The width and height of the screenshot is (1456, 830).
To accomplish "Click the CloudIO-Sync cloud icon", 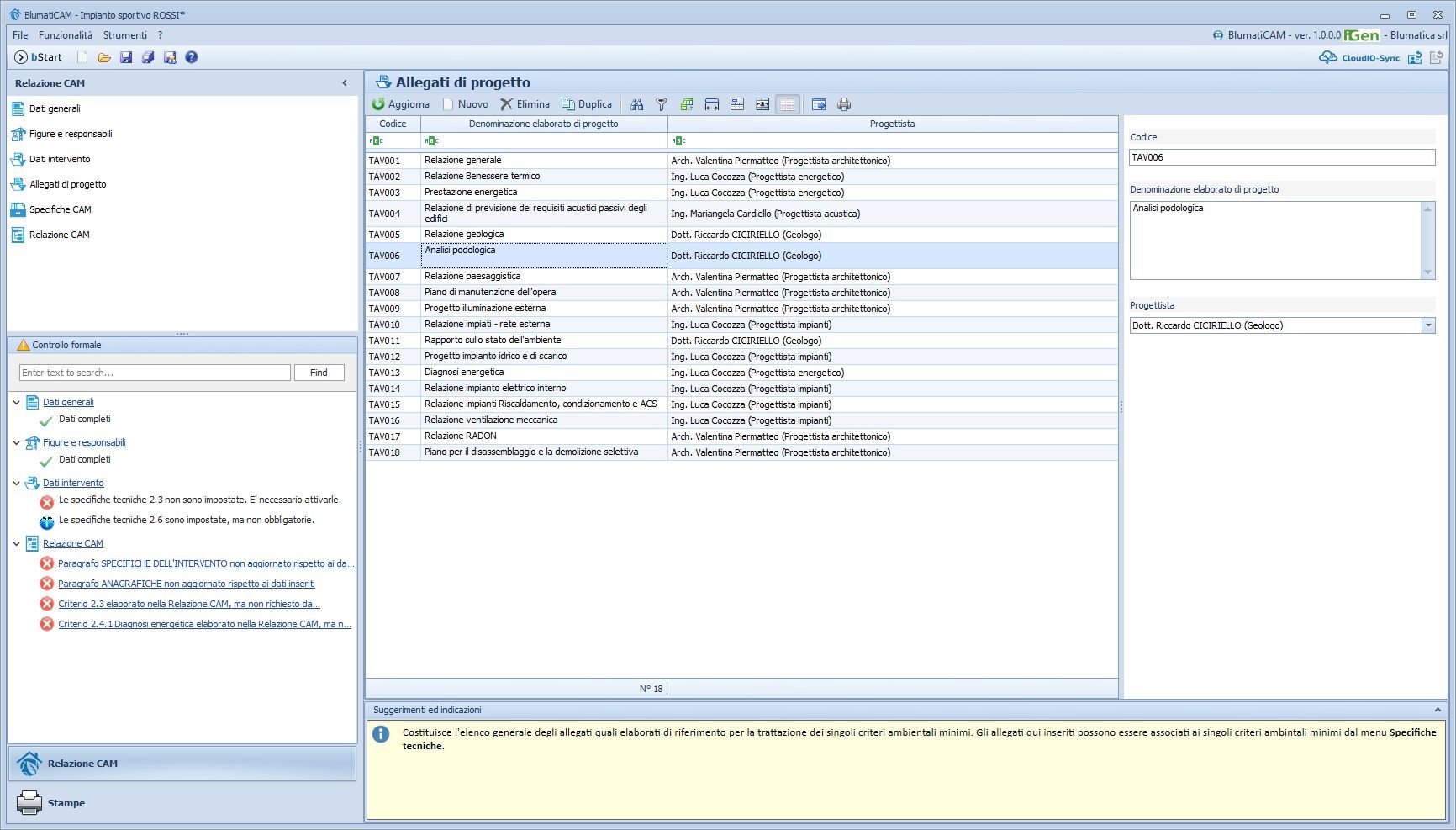I will point(1327,57).
